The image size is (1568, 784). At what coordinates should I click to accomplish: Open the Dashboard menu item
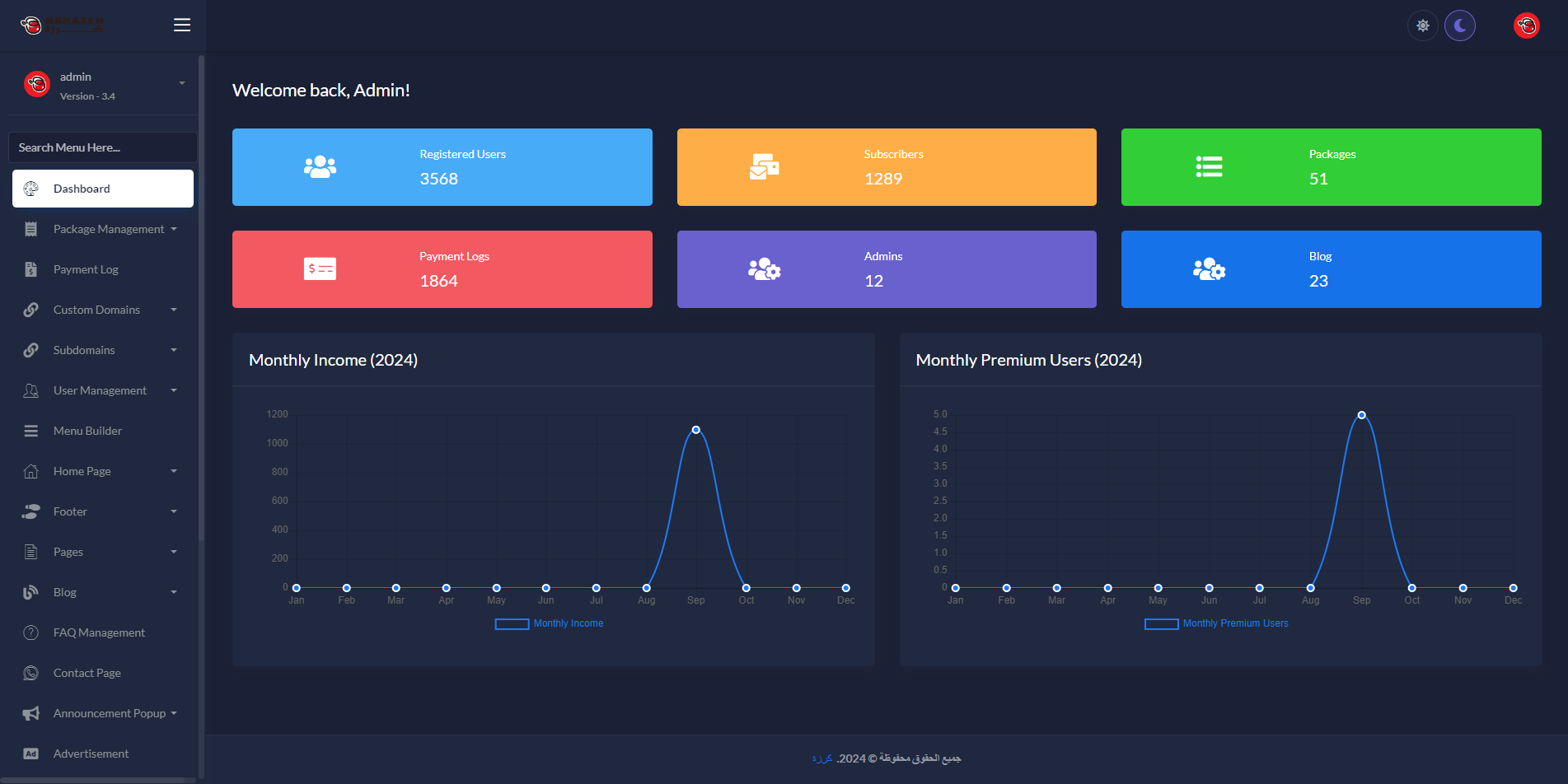pos(103,189)
